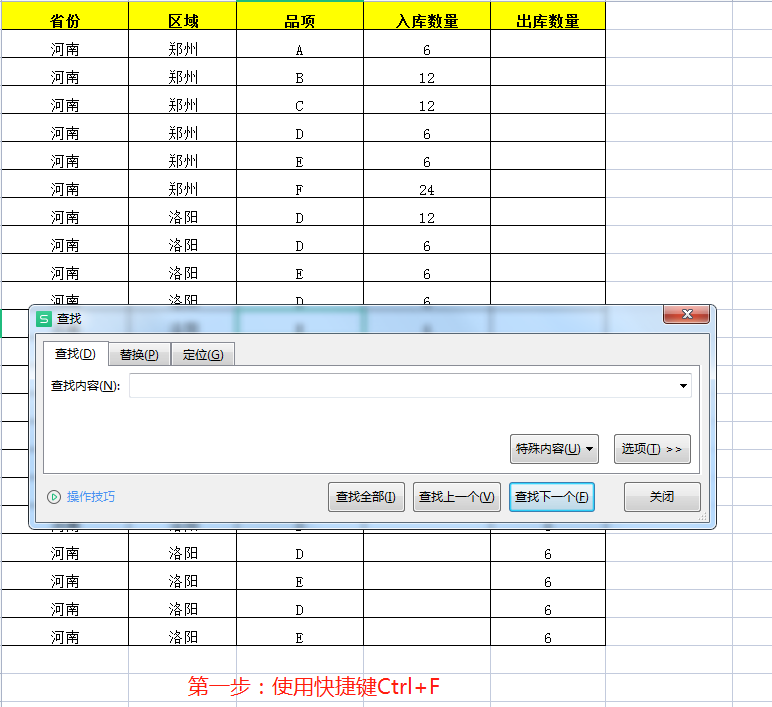Screen dimensions: 772x707
Task: Open the 操作技巧 link
Action: point(91,497)
